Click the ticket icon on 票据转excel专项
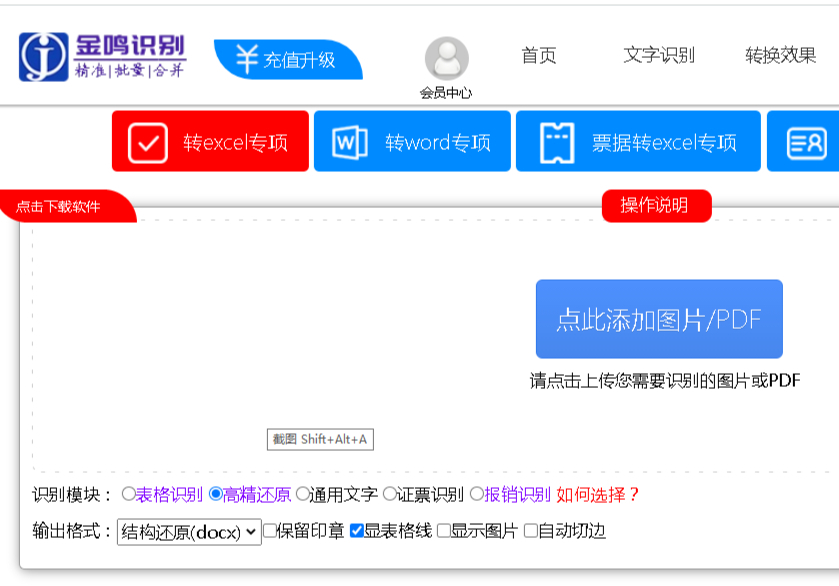 [x=557, y=143]
